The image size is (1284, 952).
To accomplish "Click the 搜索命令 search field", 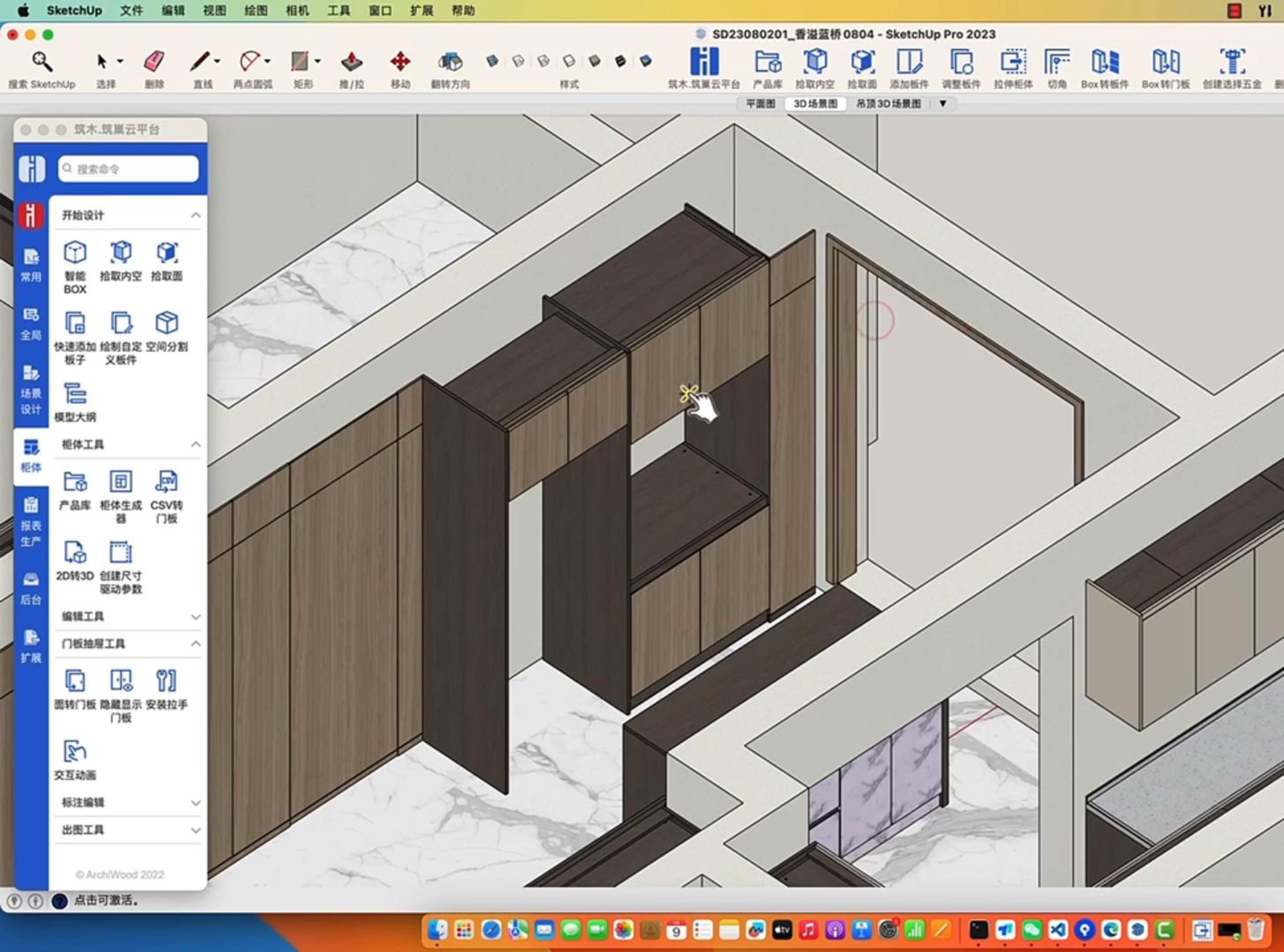I will tap(128, 169).
